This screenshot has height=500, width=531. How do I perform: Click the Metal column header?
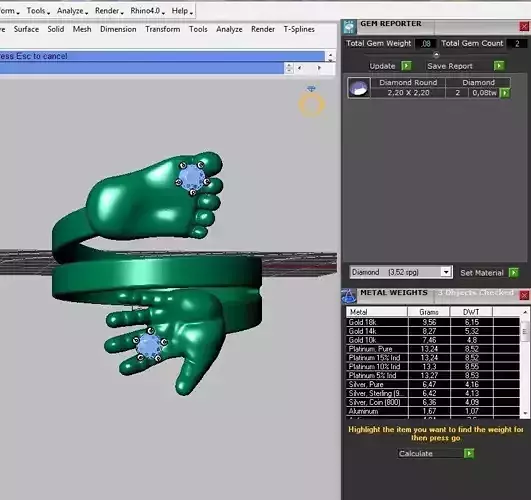pyautogui.click(x=376, y=312)
